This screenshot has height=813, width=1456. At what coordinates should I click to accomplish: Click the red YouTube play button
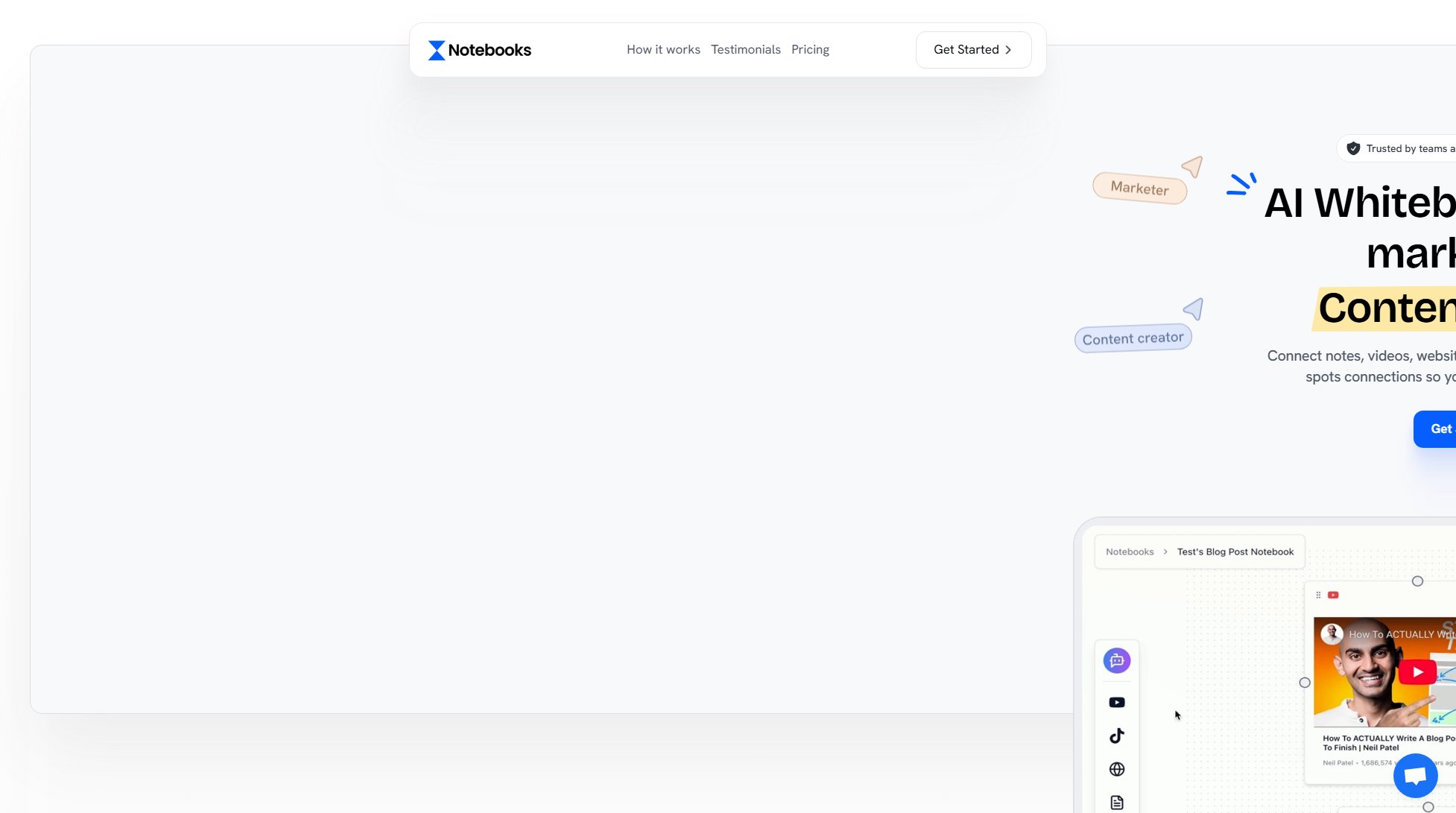click(1417, 671)
